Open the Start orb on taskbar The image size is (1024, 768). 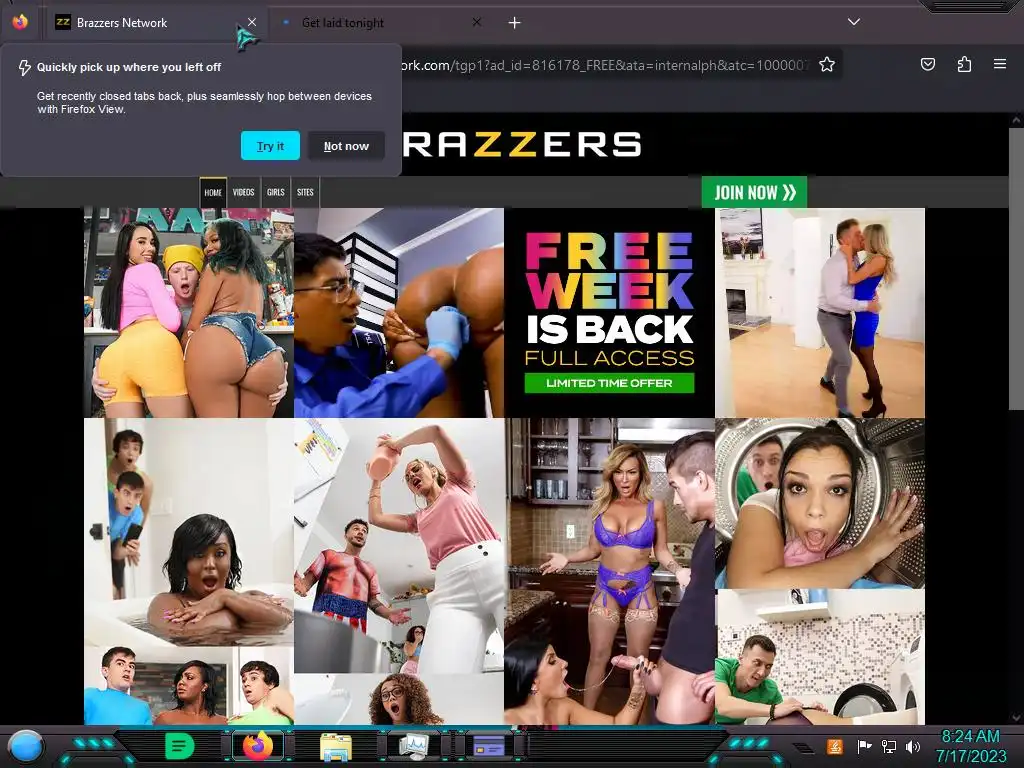coord(26,746)
